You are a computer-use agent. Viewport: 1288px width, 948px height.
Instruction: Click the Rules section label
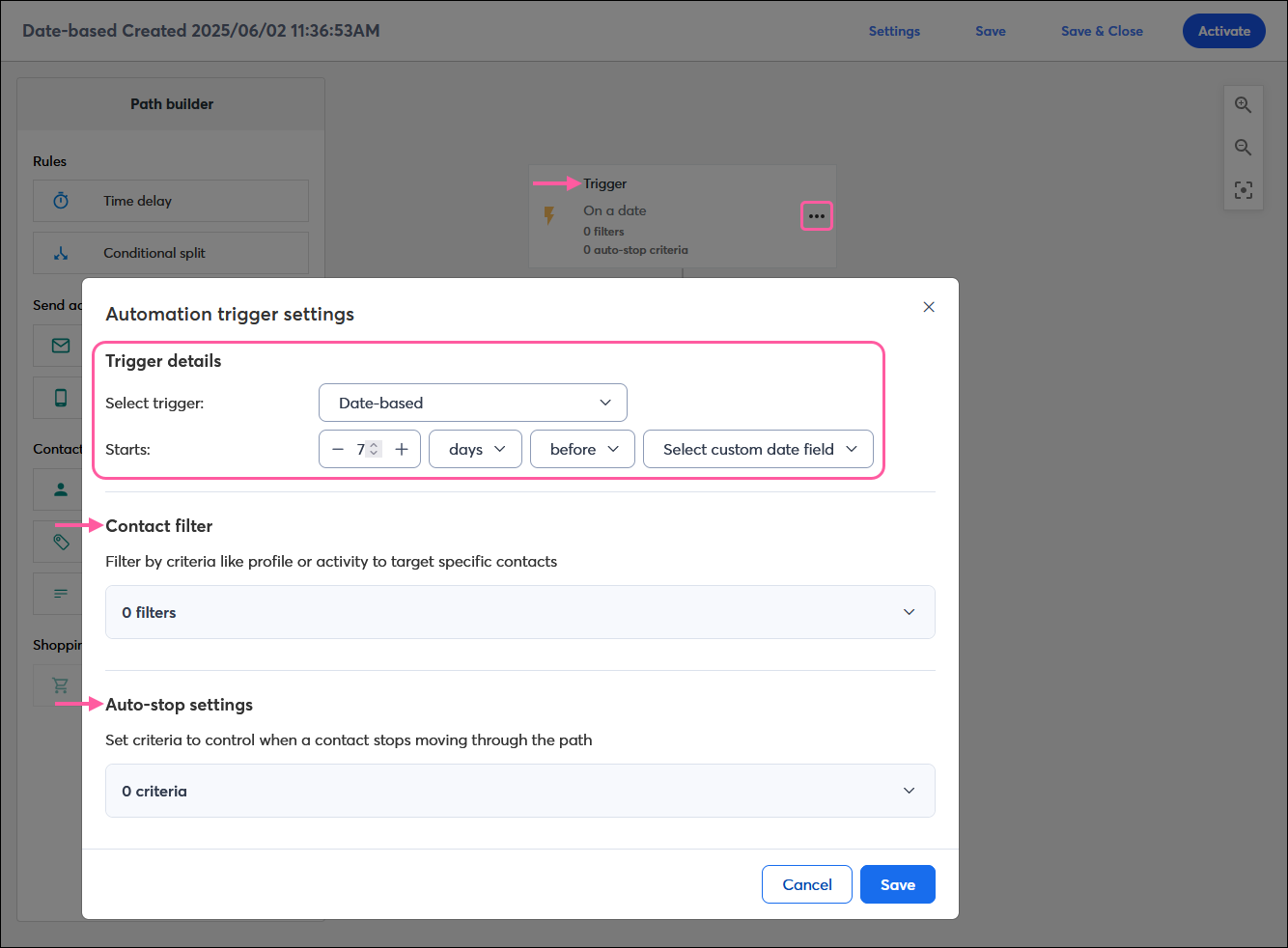pos(49,161)
